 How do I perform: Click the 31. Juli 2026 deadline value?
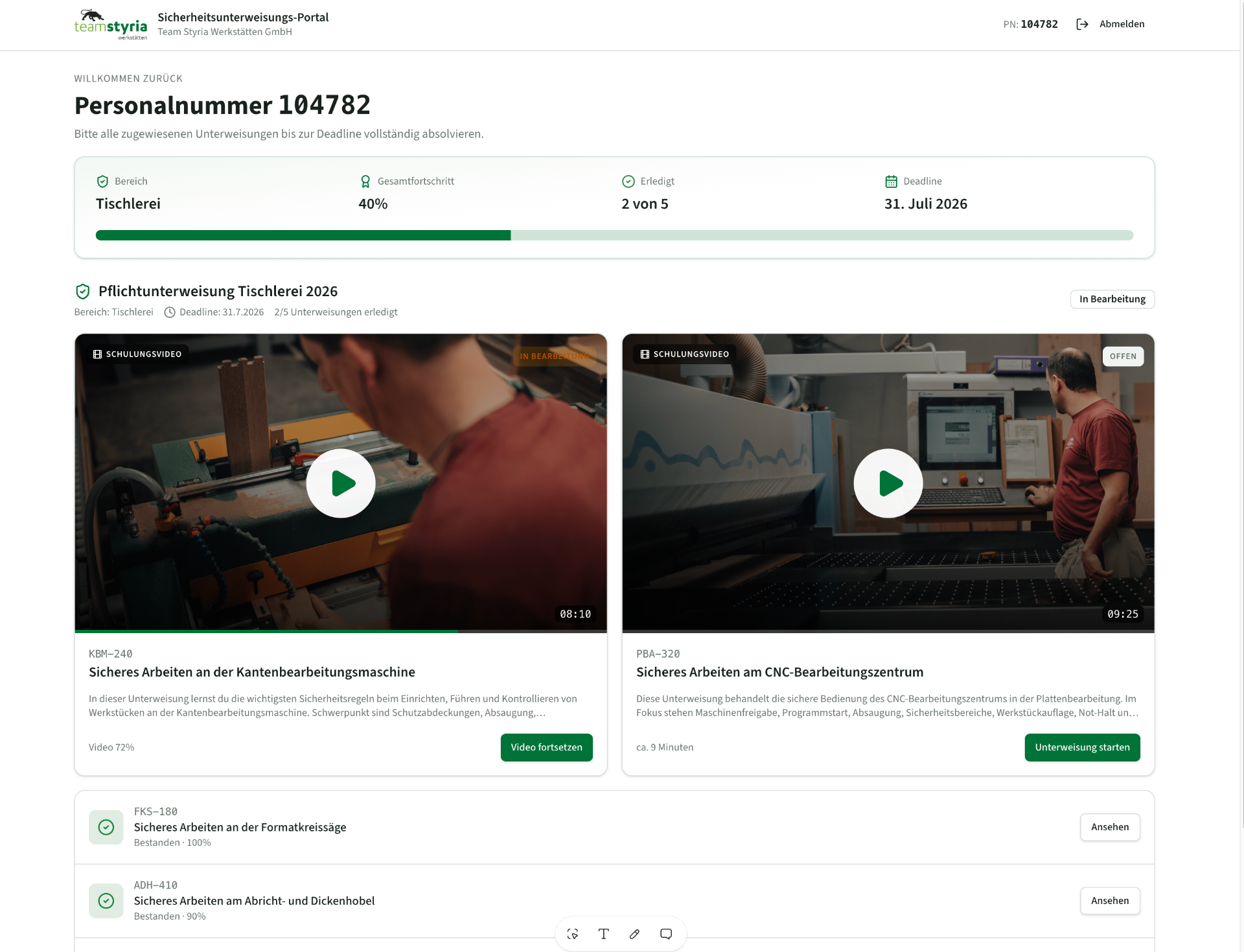(925, 204)
